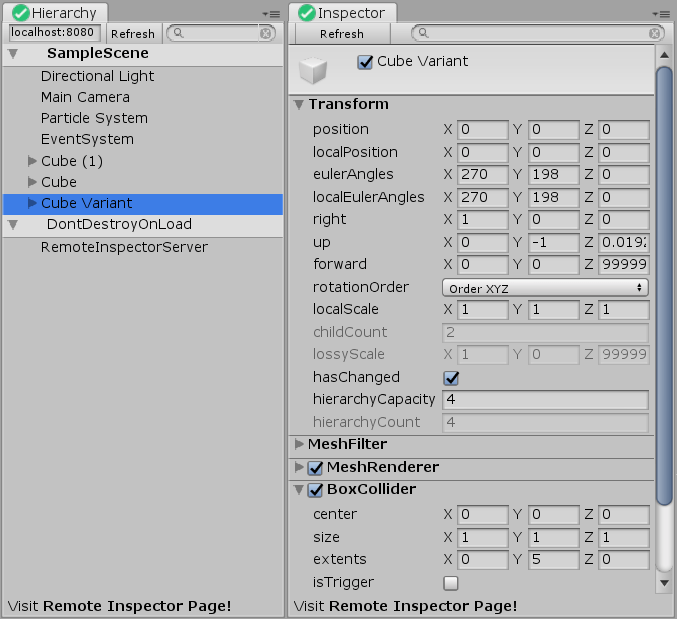Click the forward Z field
This screenshot has height=619, width=677.
pyautogui.click(x=624, y=265)
